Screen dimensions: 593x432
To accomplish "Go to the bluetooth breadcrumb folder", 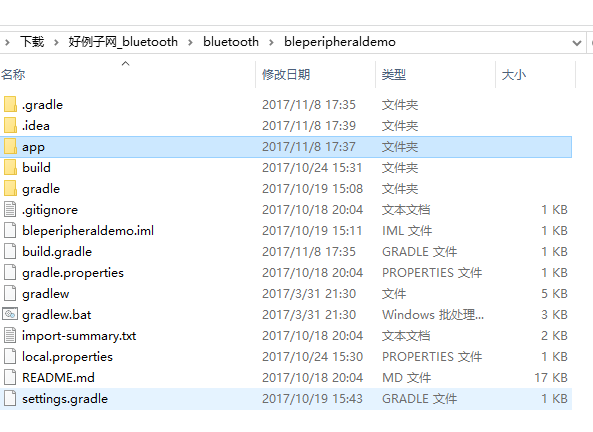I will [x=231, y=42].
